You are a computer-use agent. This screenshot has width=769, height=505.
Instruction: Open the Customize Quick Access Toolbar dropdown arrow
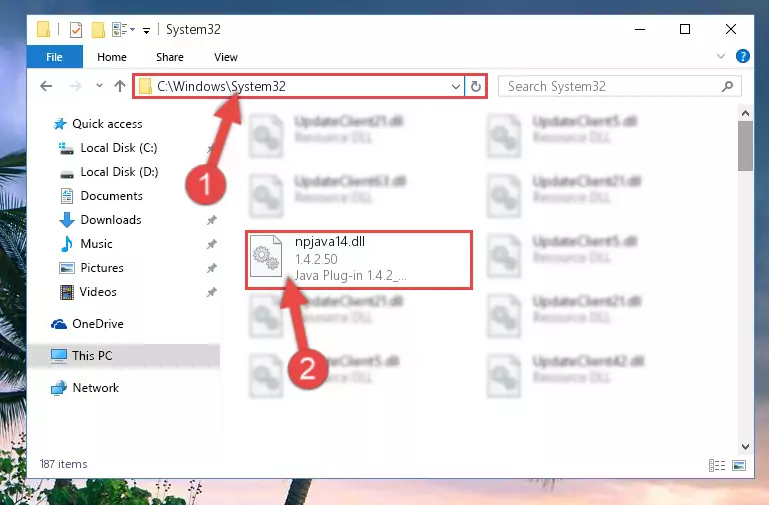(x=146, y=30)
